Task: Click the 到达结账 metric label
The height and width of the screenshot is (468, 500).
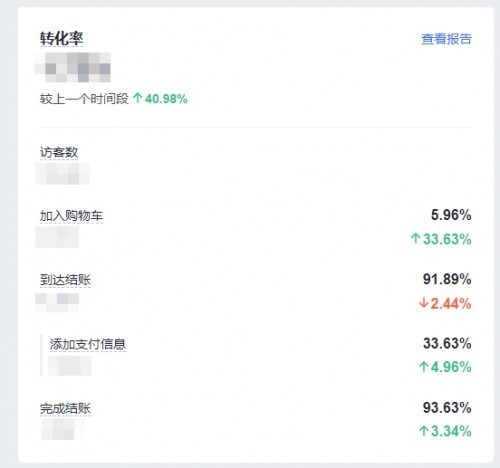Action: [65, 280]
